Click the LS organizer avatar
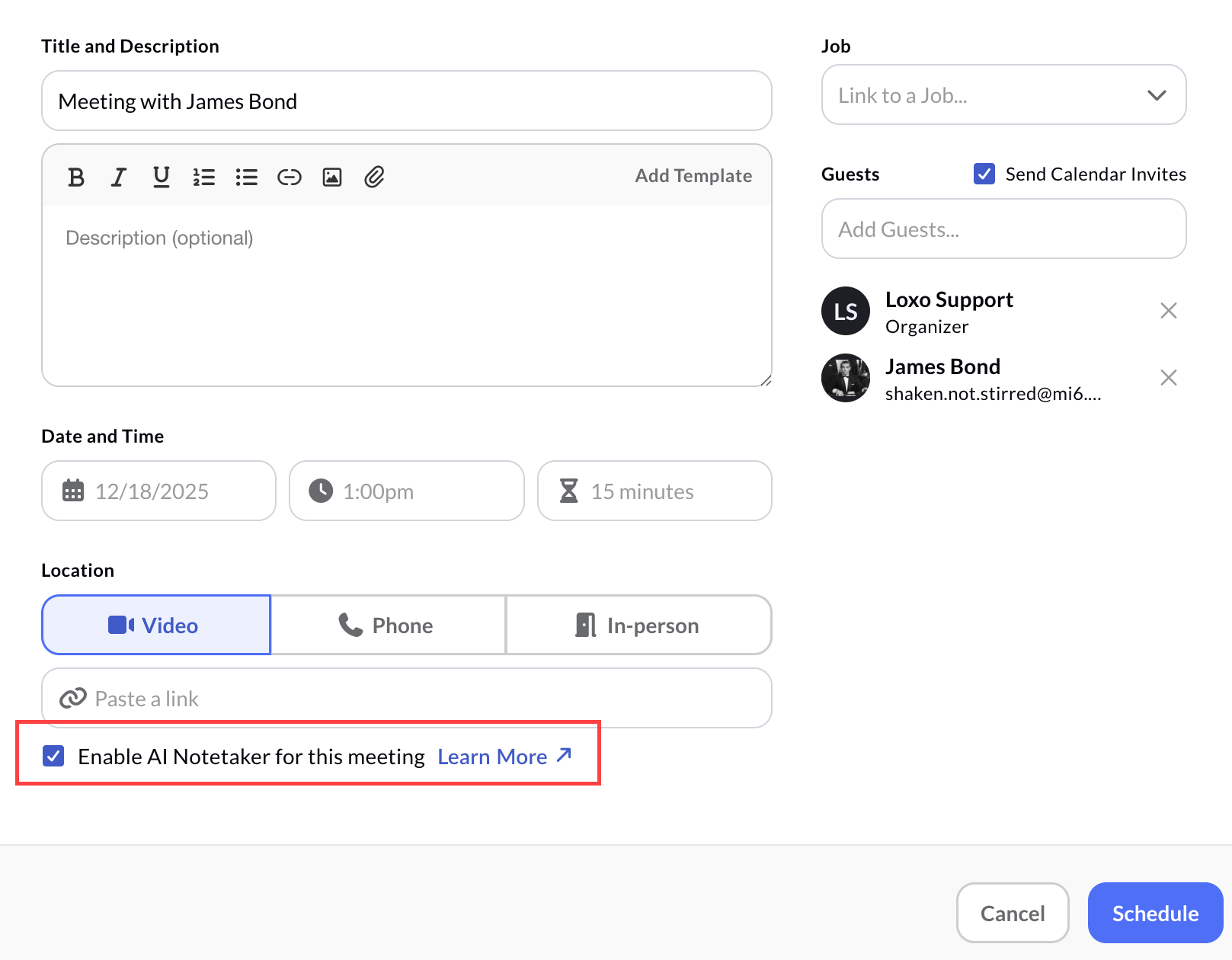 tap(846, 311)
